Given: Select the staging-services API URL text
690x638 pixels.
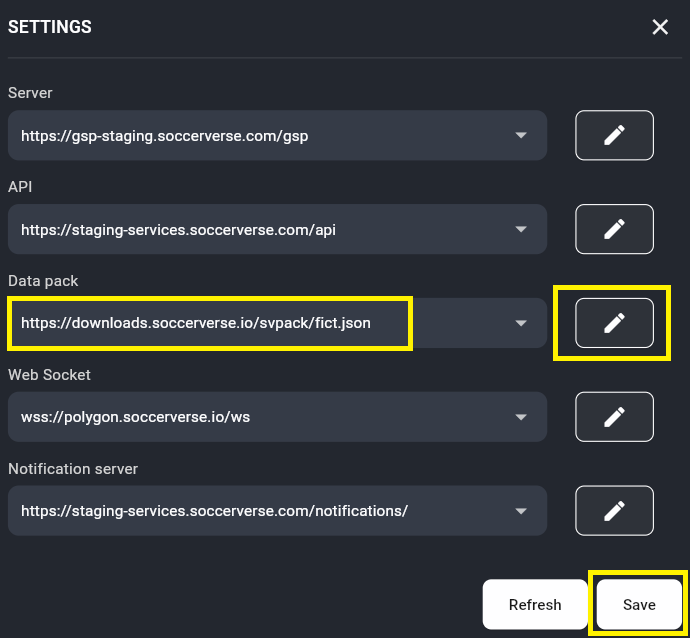Looking at the screenshot, I should [x=178, y=230].
